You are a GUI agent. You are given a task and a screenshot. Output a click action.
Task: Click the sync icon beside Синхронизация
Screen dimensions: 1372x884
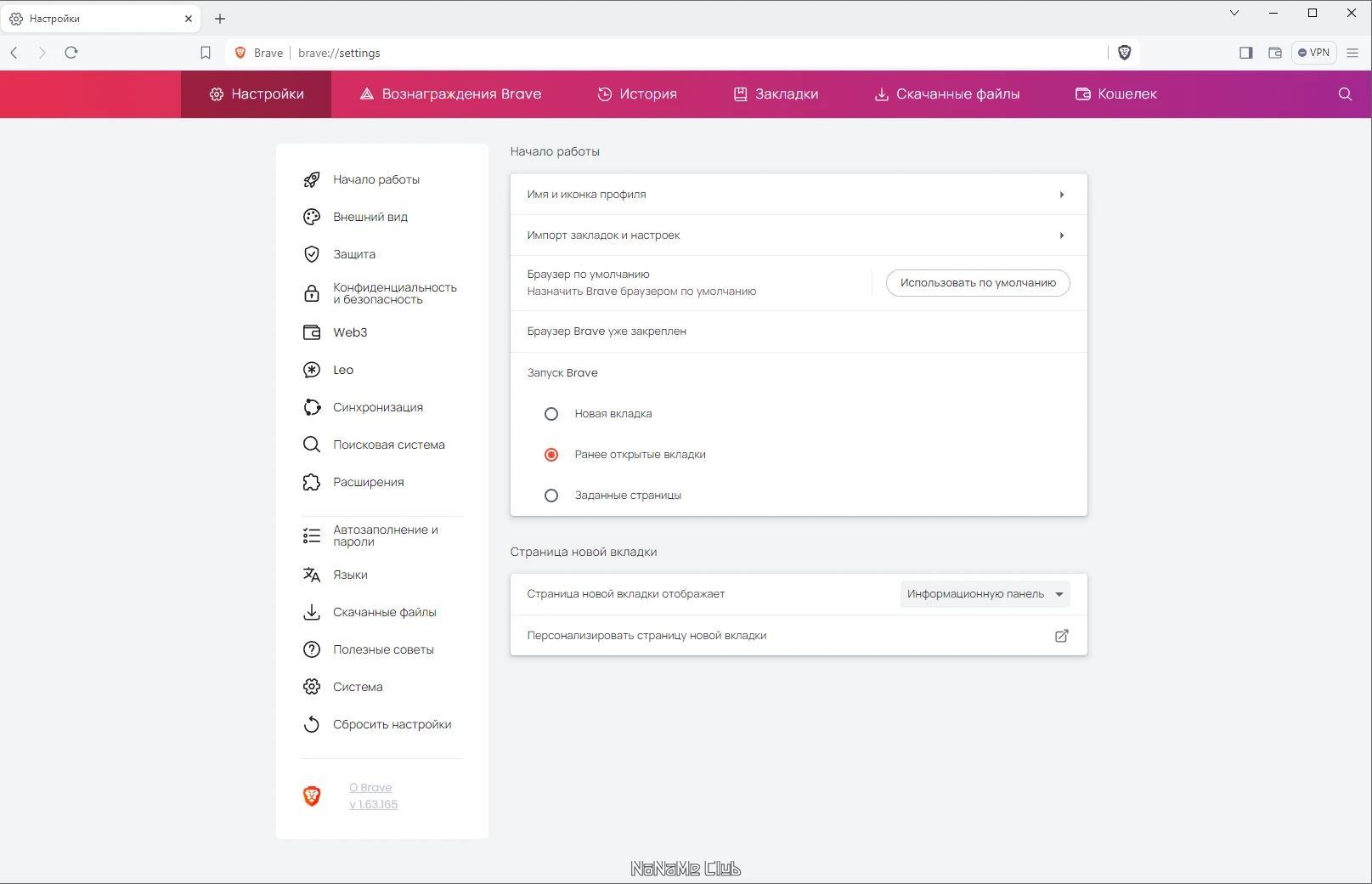312,407
